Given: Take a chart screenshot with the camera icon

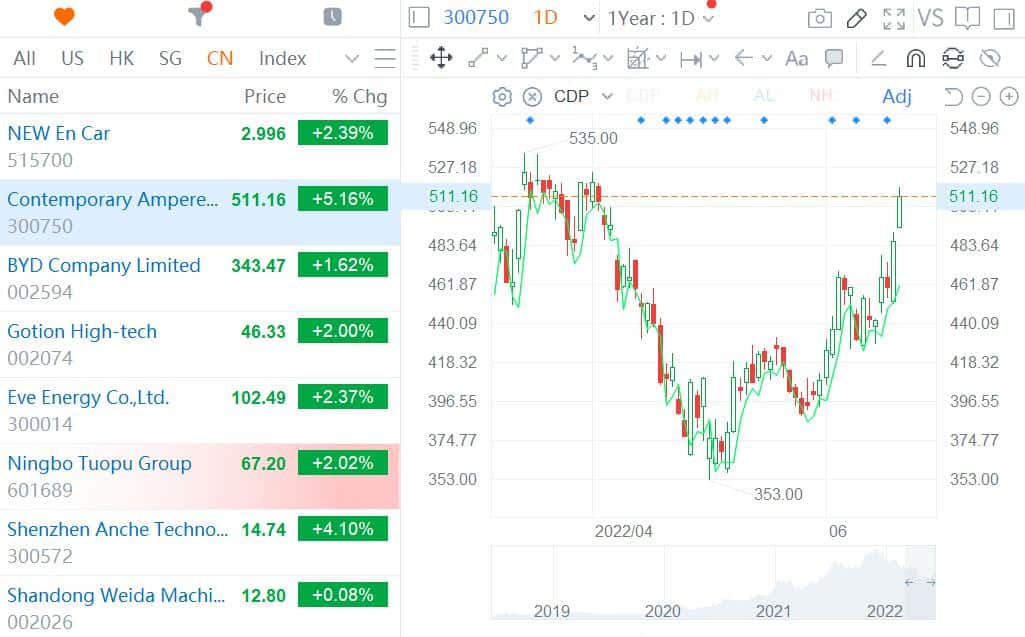Looking at the screenshot, I should pos(820,18).
